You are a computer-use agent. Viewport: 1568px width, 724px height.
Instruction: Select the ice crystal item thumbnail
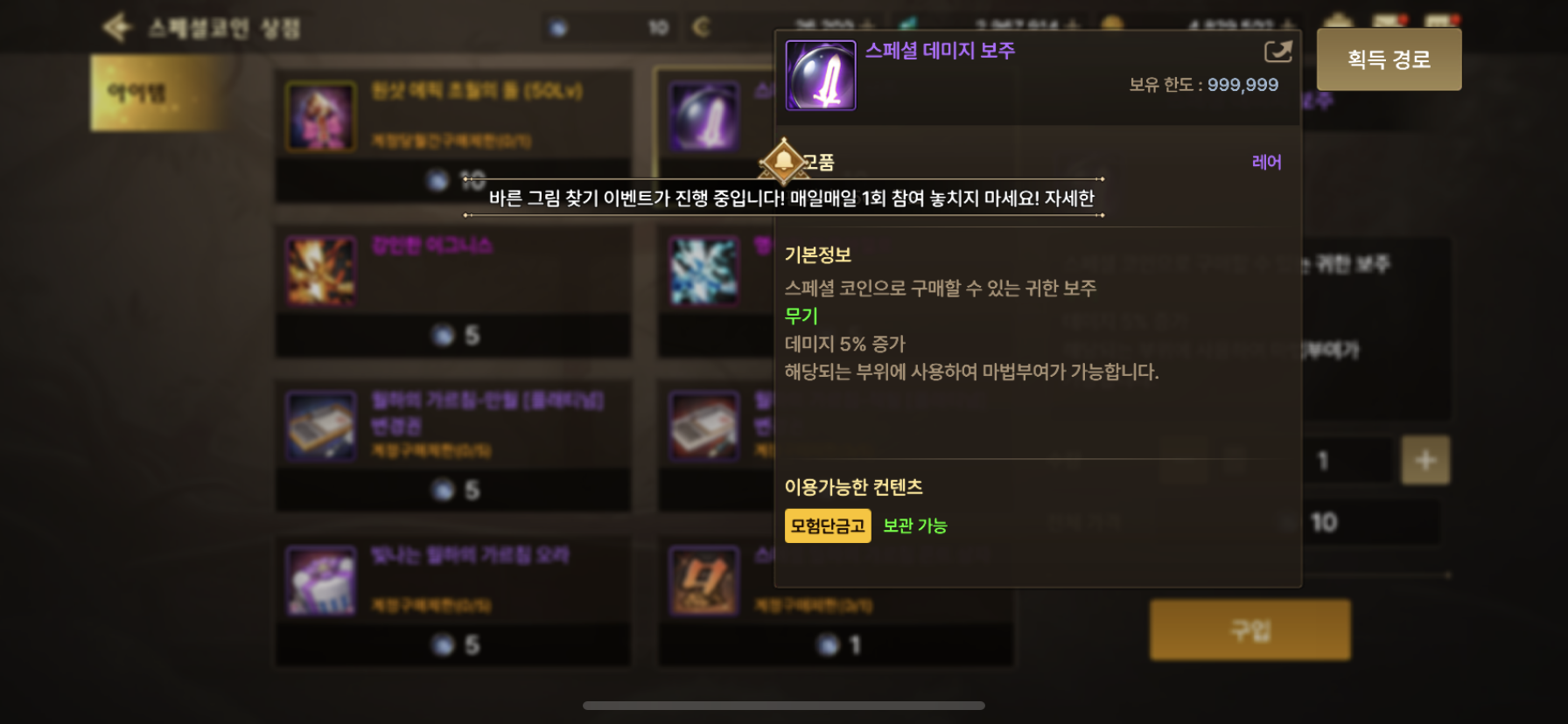point(703,271)
